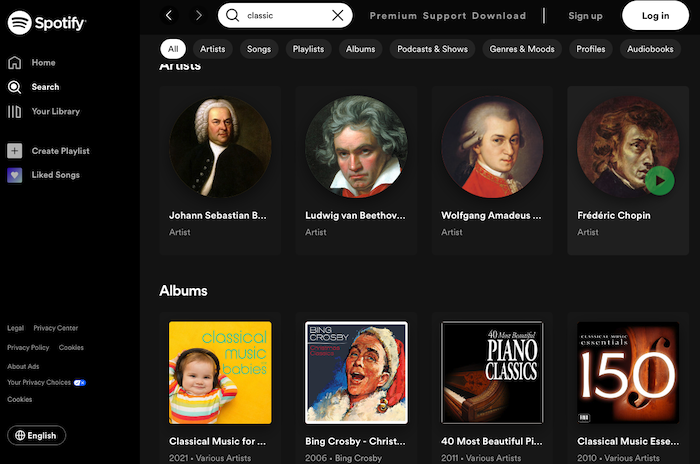700x464 pixels.
Task: Open the Premium link
Action: click(x=393, y=16)
